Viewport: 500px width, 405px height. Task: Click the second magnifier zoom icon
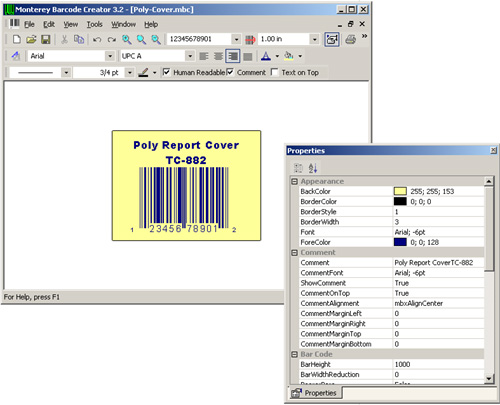pyautogui.click(x=141, y=39)
